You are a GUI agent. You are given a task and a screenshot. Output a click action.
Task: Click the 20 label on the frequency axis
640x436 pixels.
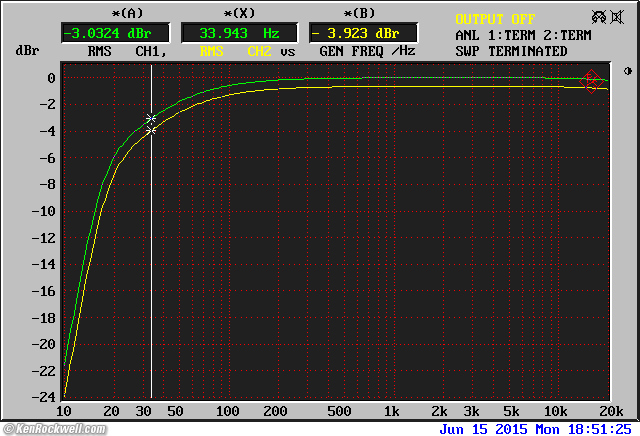[x=111, y=412]
